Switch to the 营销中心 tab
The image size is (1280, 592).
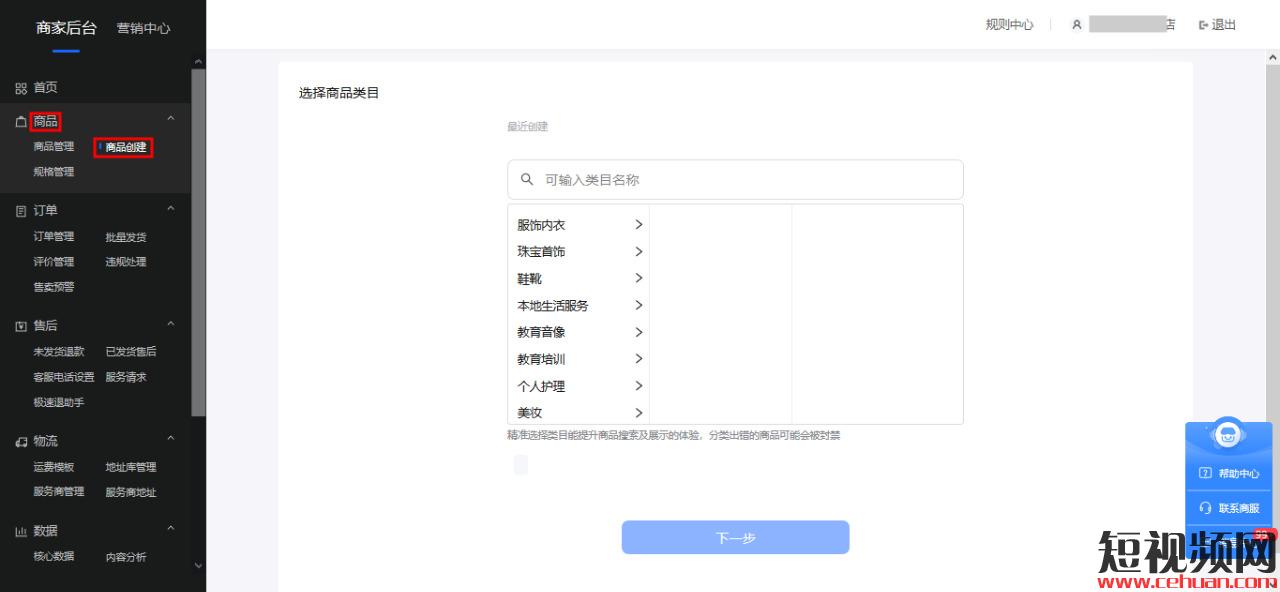(x=143, y=28)
